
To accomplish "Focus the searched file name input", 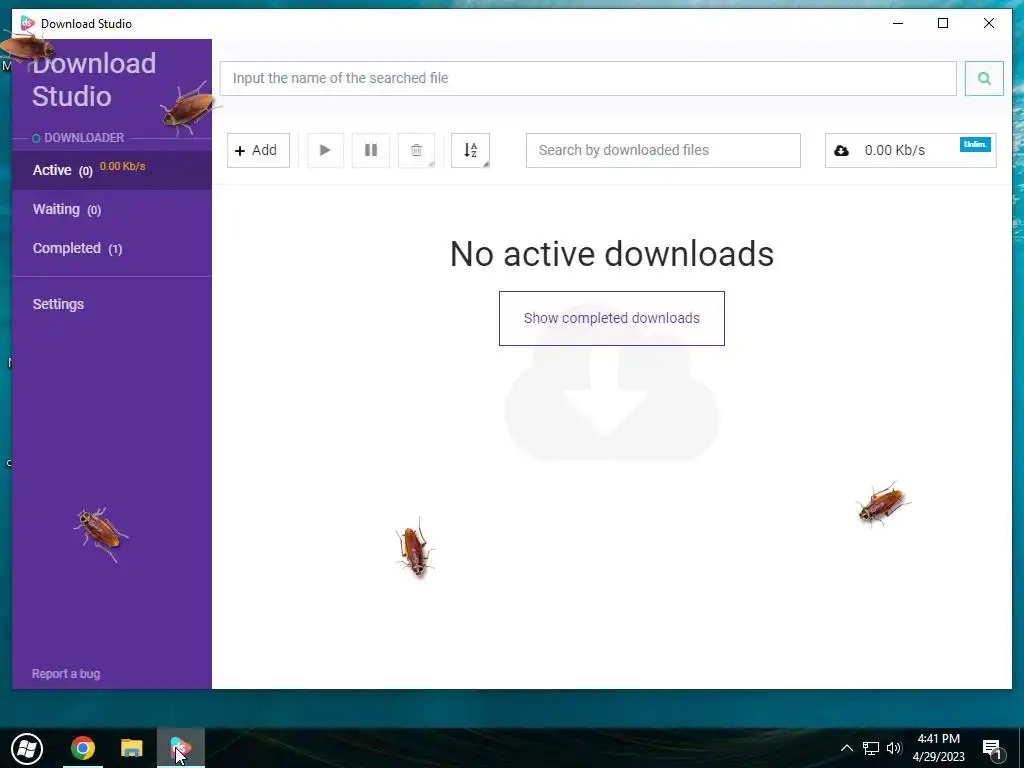I will click(x=588, y=78).
